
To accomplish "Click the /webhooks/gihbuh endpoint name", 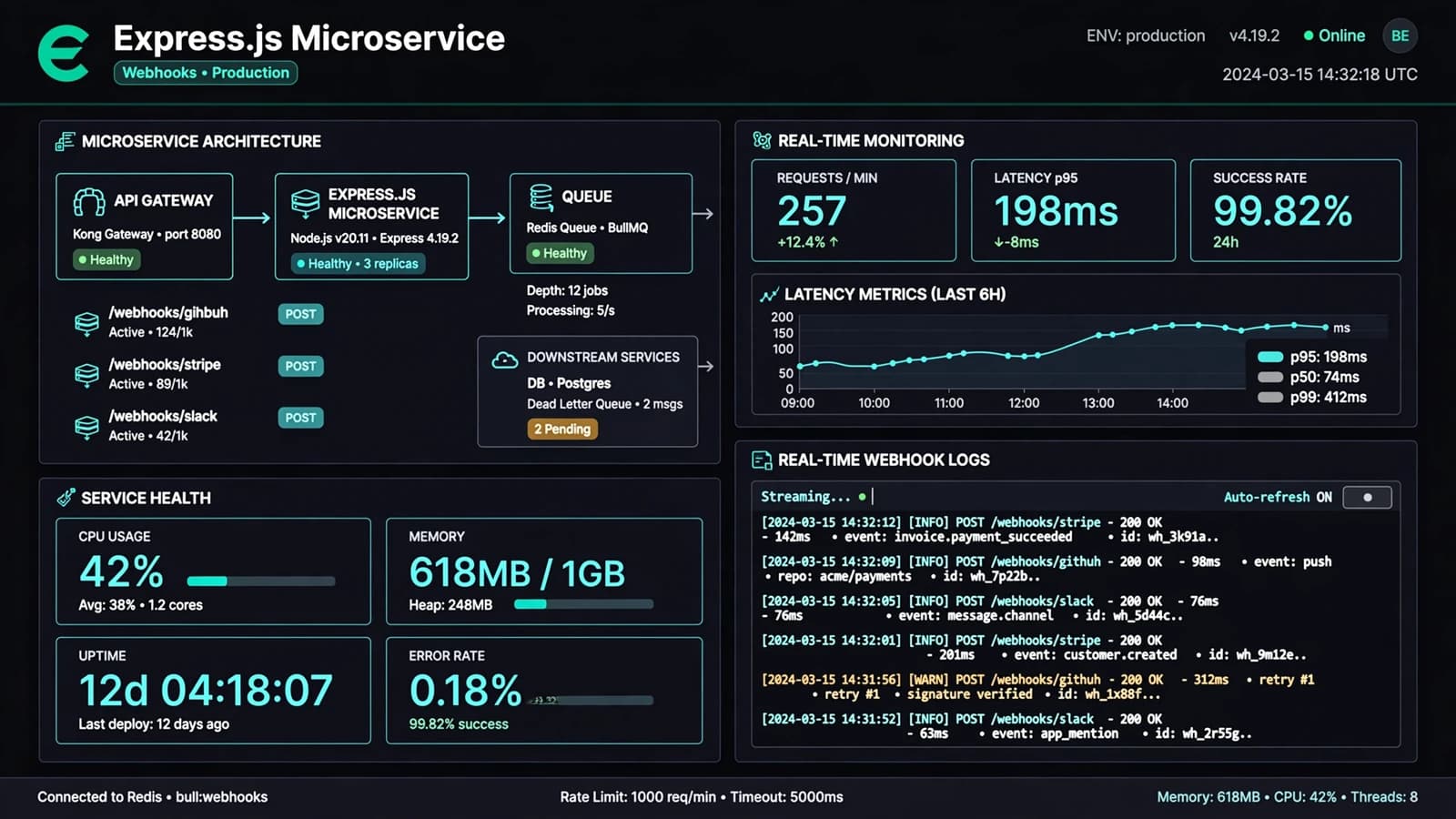I will [x=168, y=312].
